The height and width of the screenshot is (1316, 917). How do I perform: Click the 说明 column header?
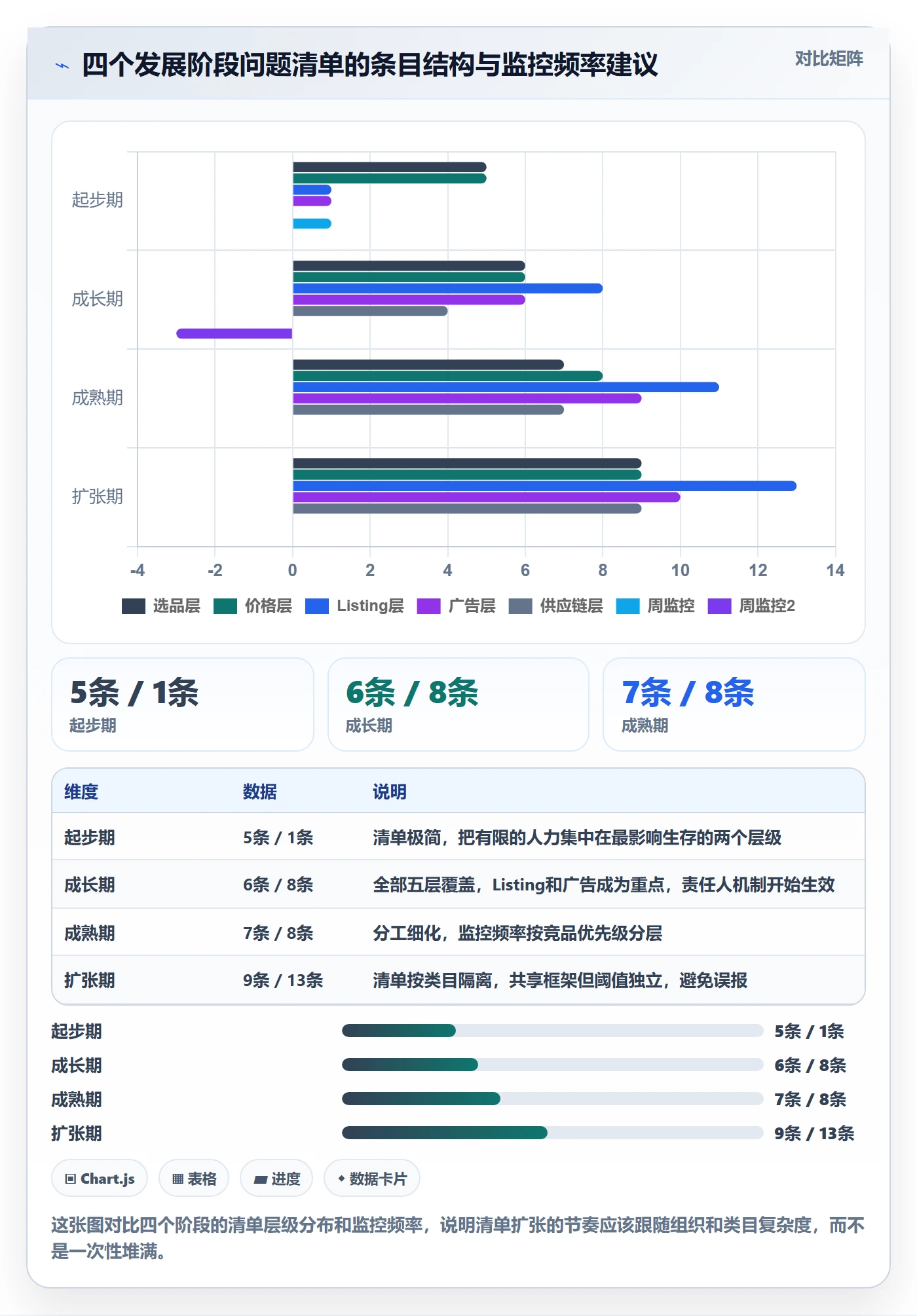coord(390,792)
